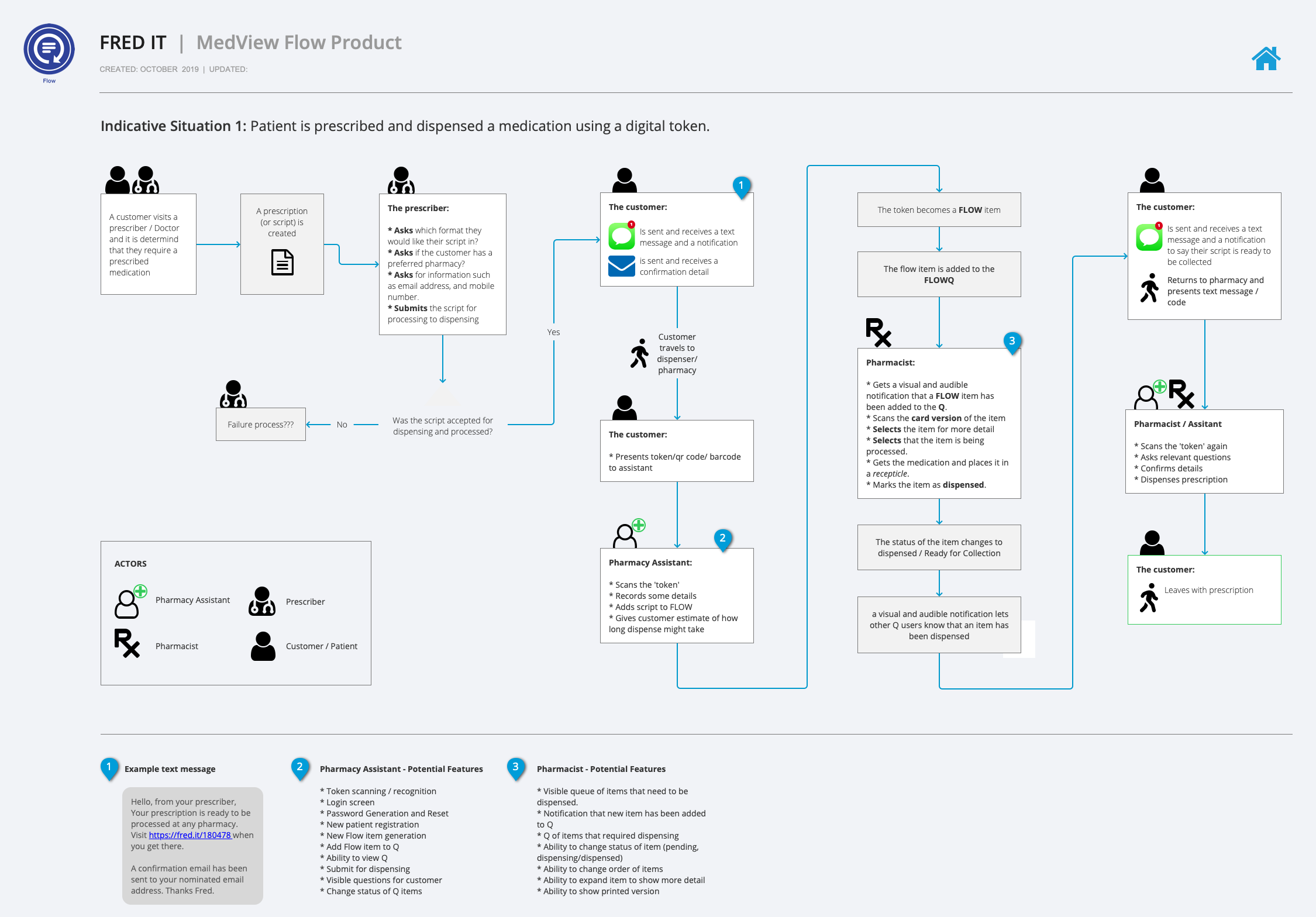Click marker 3 beside Pharmacist Potential Features

(x=516, y=768)
